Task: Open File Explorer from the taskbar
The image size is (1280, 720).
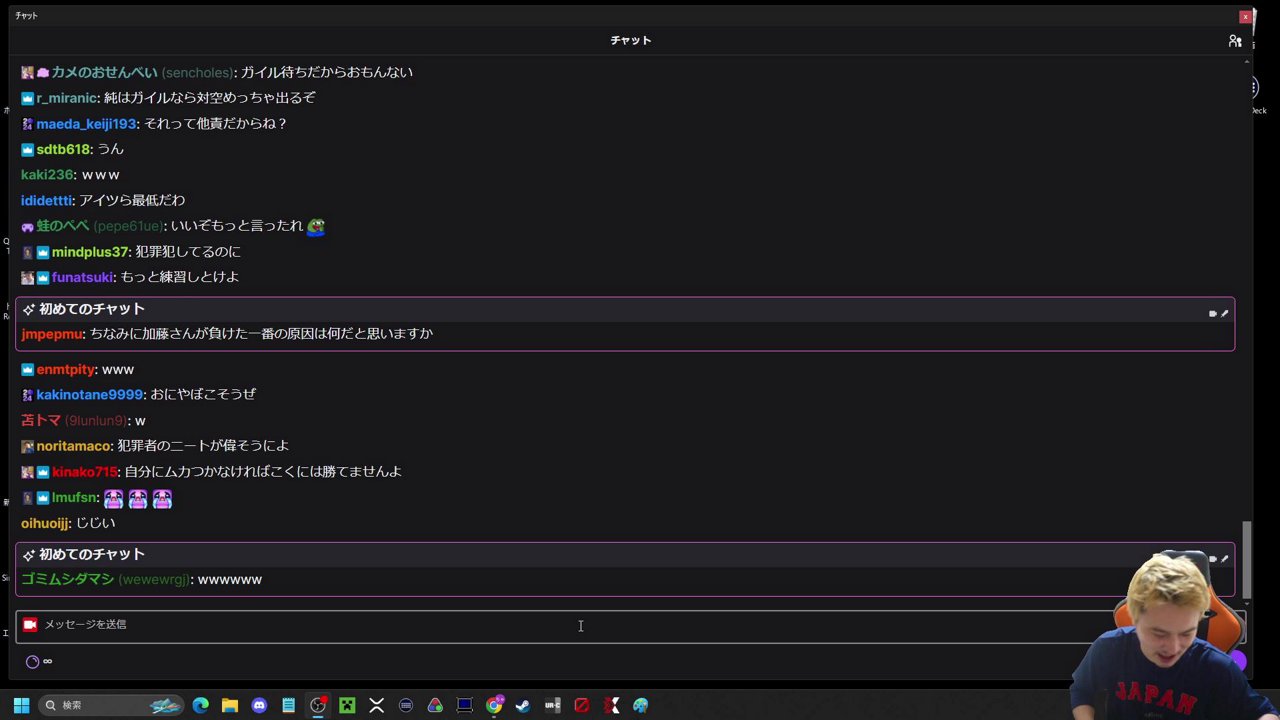Action: 230,705
